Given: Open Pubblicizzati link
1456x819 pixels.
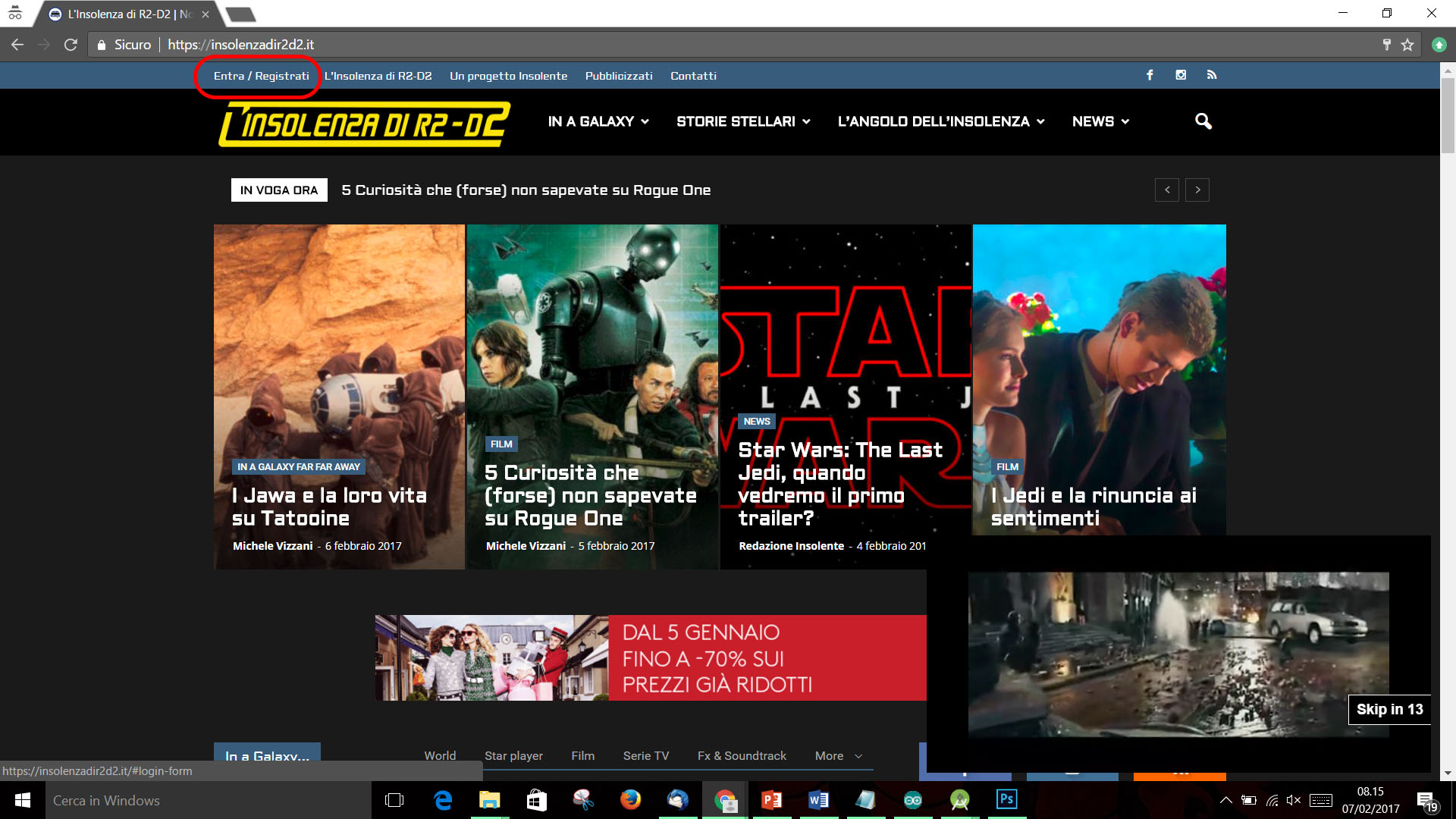Looking at the screenshot, I should [x=619, y=76].
